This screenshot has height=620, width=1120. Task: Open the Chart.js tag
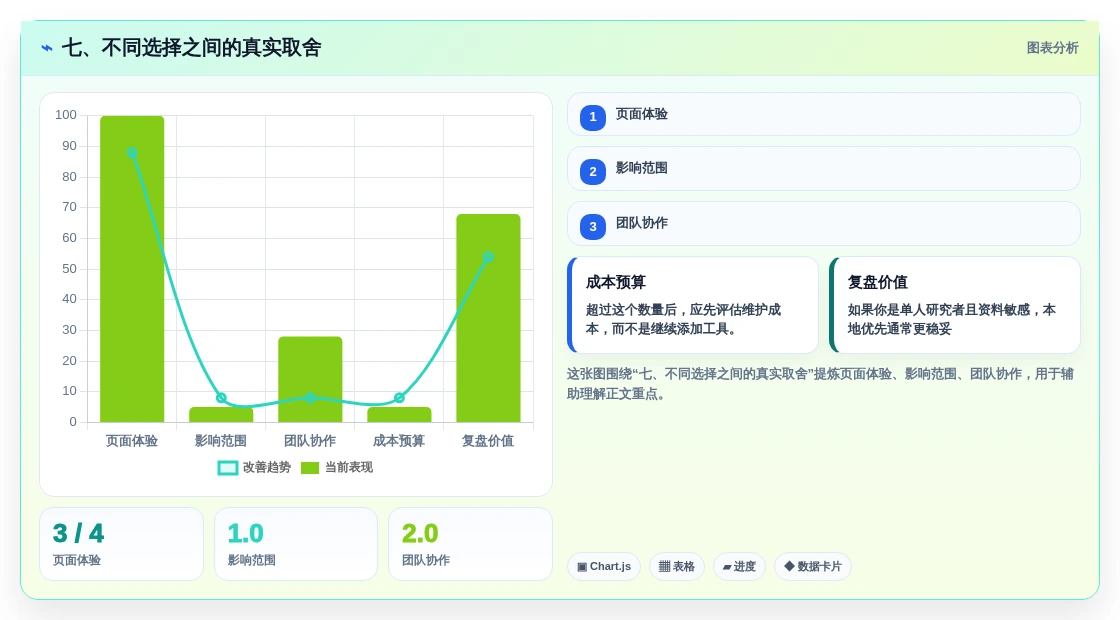click(604, 566)
